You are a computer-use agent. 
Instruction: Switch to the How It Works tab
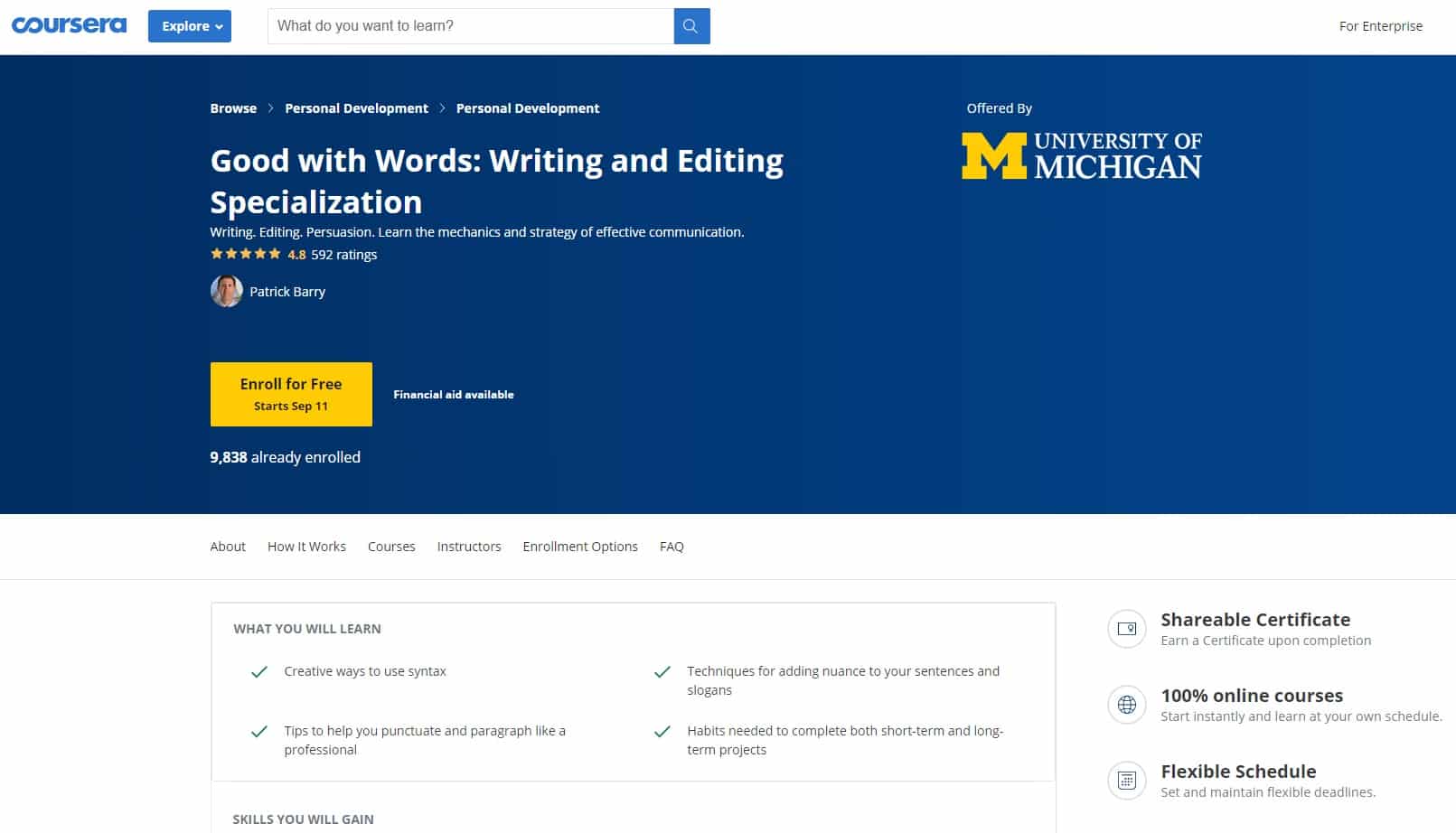pos(306,547)
